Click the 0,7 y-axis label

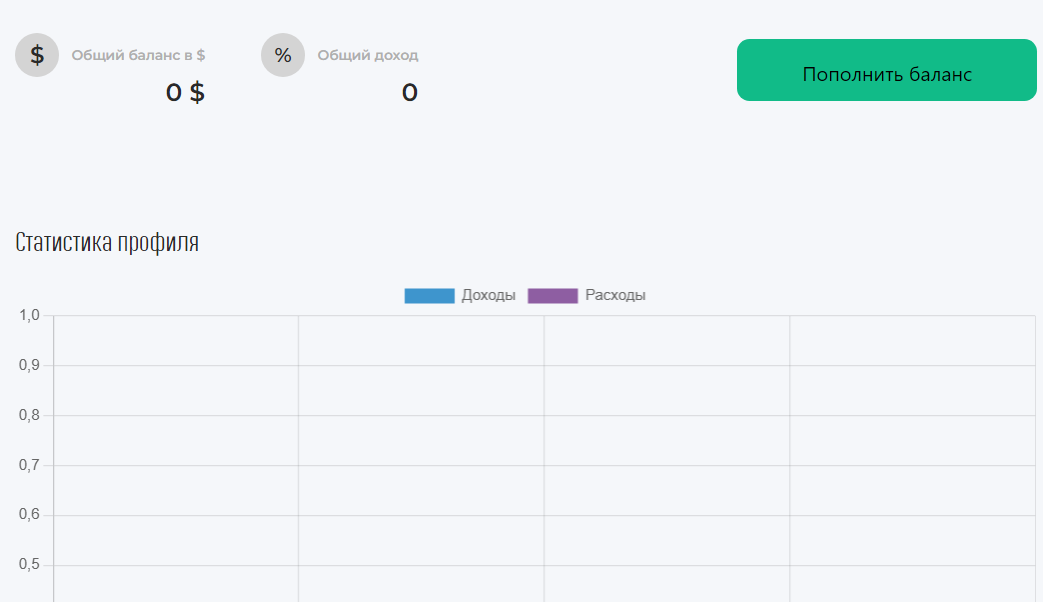tap(29, 465)
